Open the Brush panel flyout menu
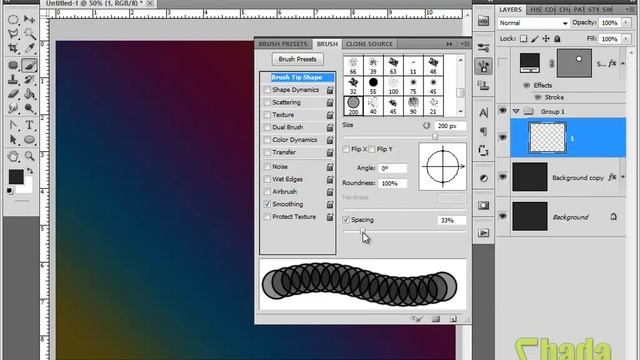Viewport: 640px width, 360px height. (x=464, y=44)
